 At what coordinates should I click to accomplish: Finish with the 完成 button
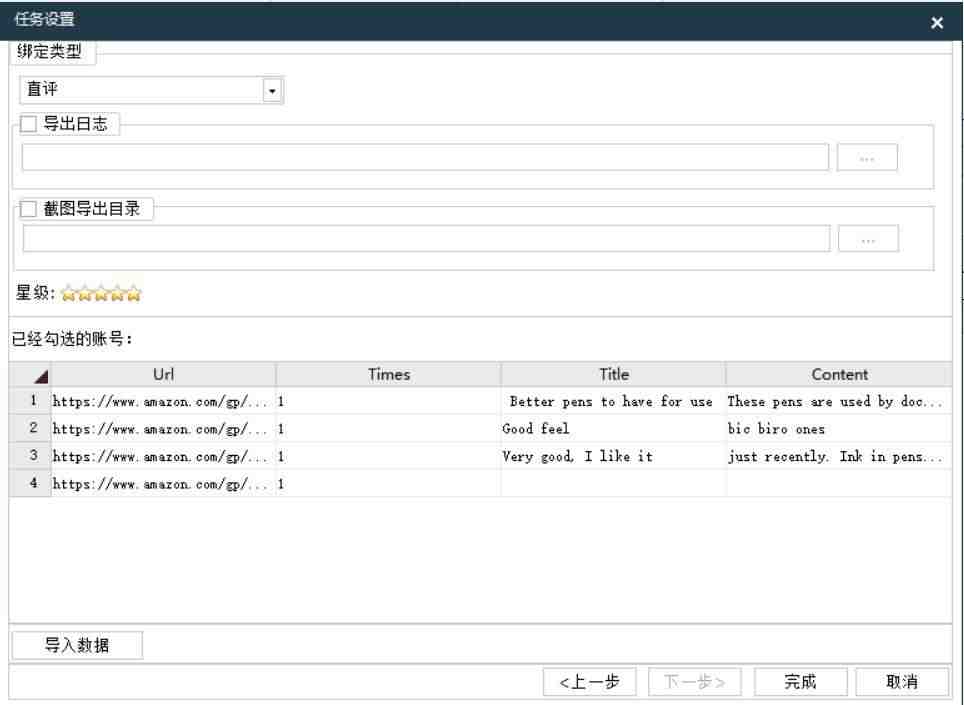(x=800, y=682)
